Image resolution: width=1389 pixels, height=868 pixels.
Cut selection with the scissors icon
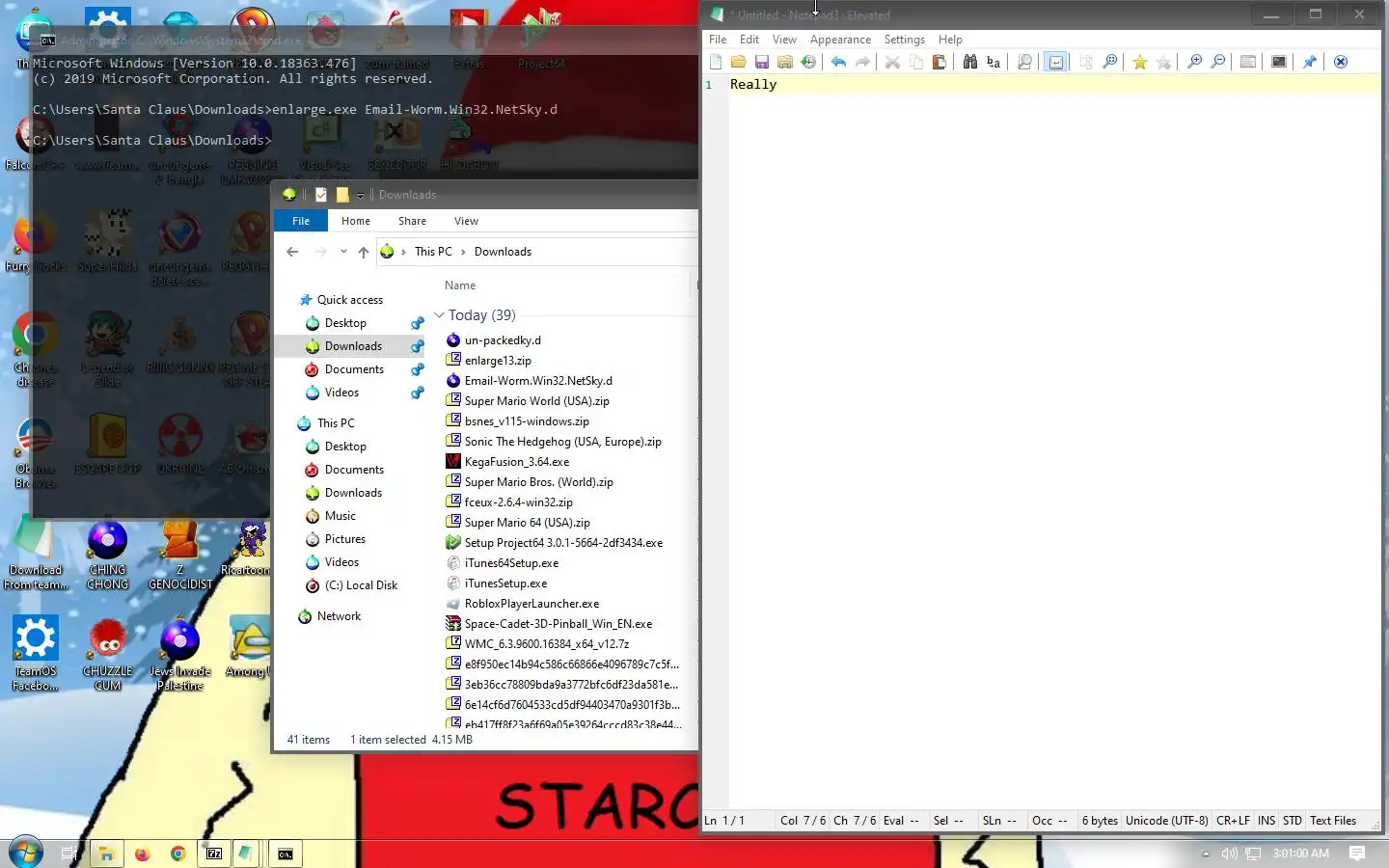pos(892,62)
